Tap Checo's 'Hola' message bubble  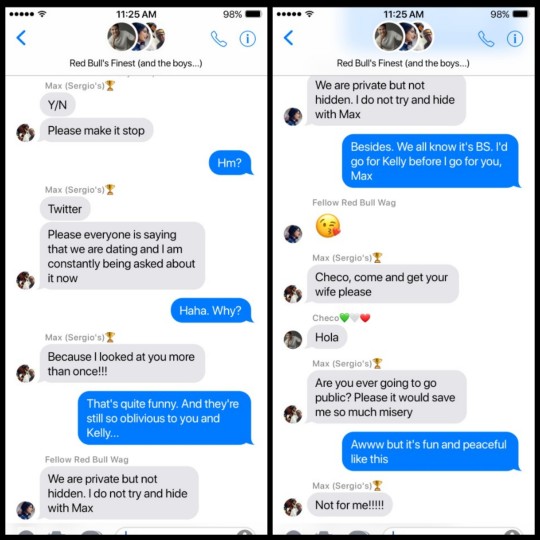[x=327, y=337]
